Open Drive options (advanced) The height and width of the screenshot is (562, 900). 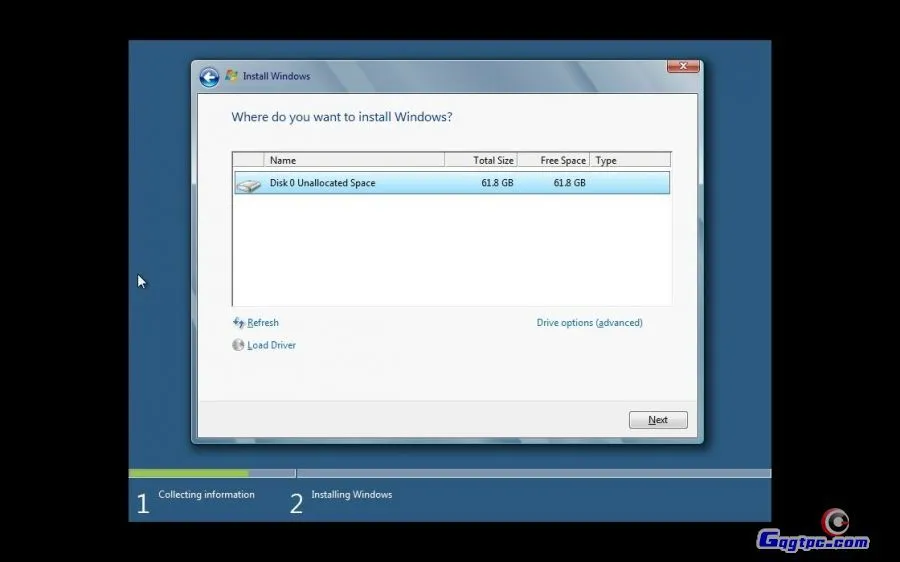[589, 323]
